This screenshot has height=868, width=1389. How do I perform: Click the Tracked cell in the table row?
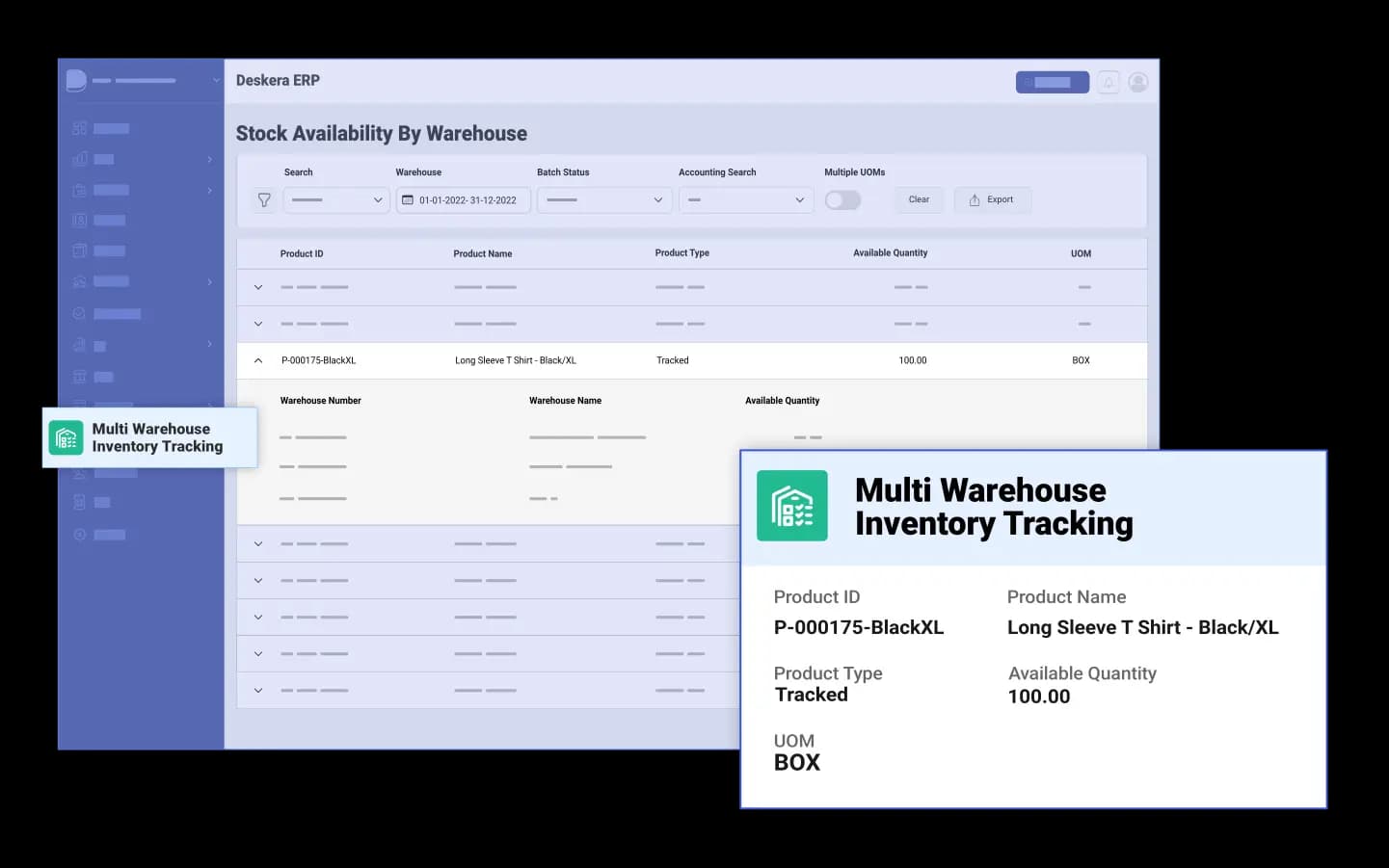point(673,360)
